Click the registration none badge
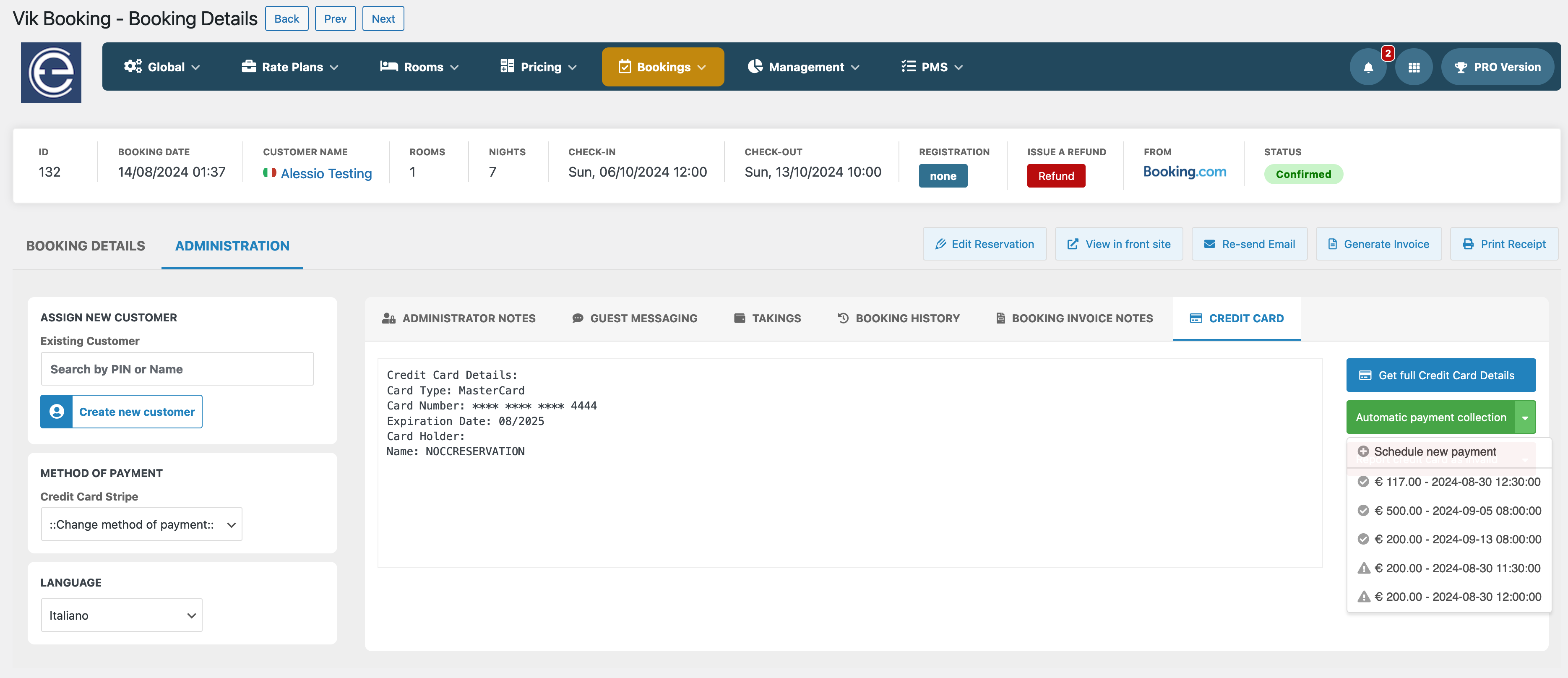The height and width of the screenshot is (678, 1568). point(942,176)
